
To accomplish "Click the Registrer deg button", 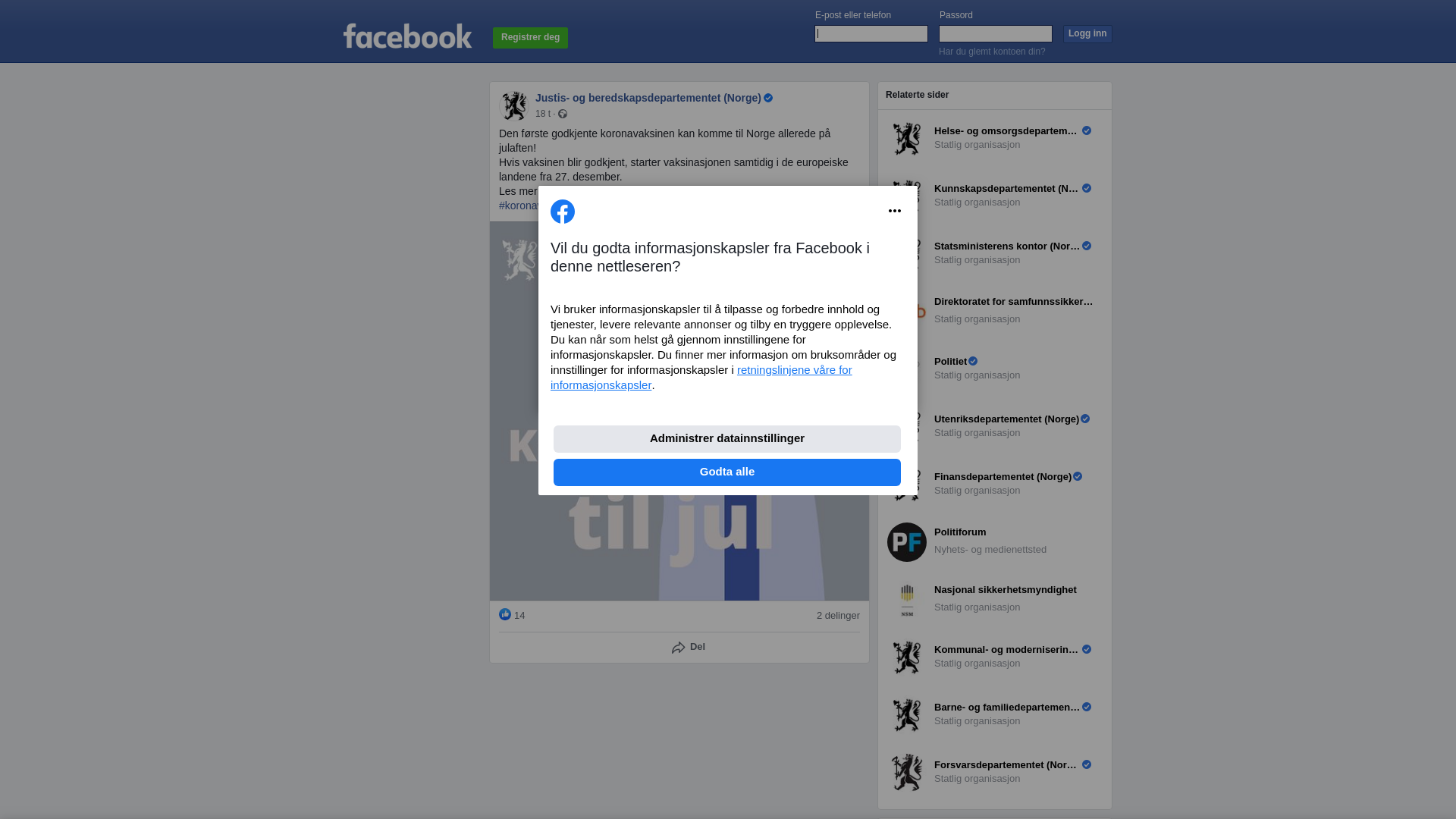I will pos(530,38).
